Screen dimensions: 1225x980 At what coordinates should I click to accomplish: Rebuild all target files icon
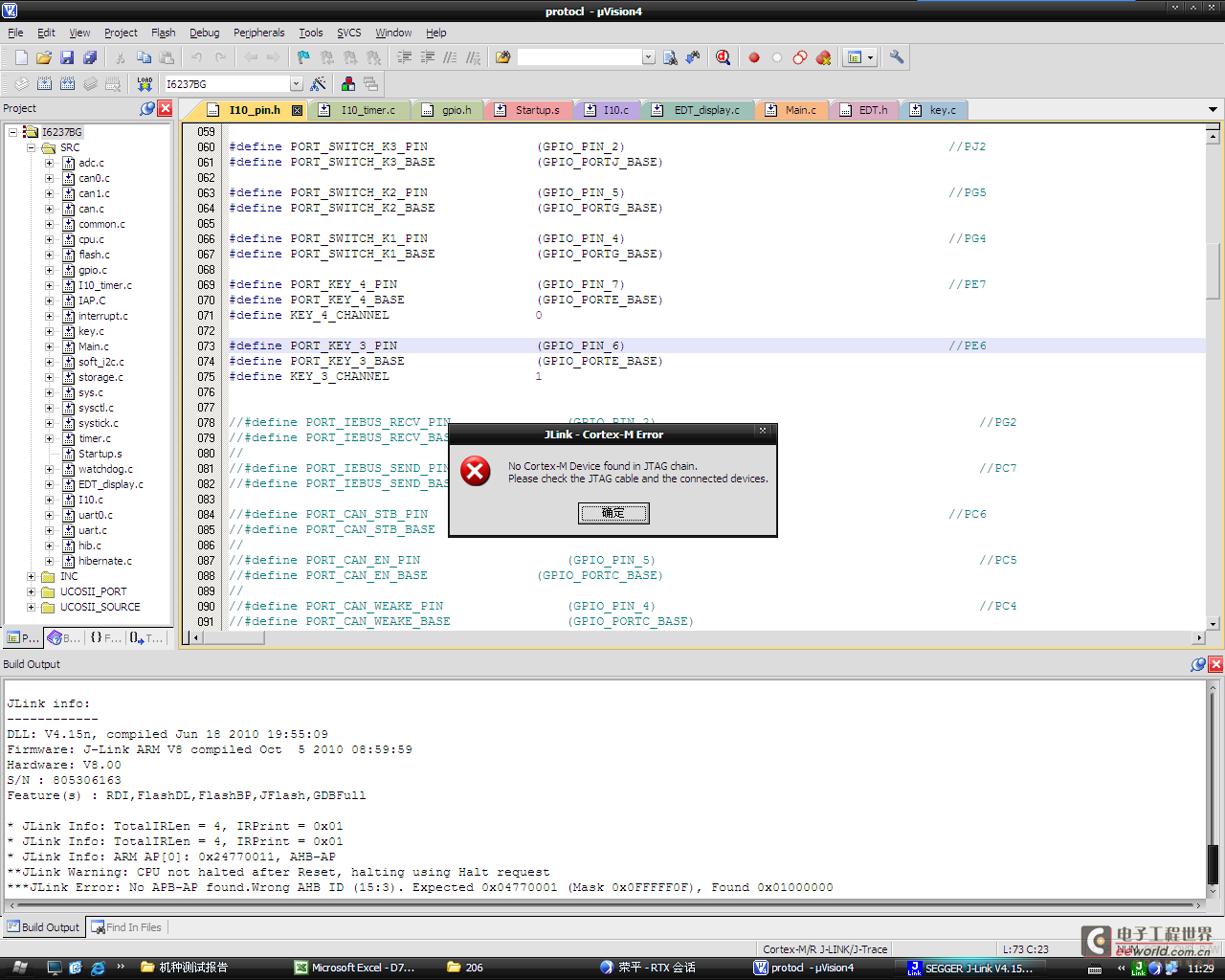67,84
